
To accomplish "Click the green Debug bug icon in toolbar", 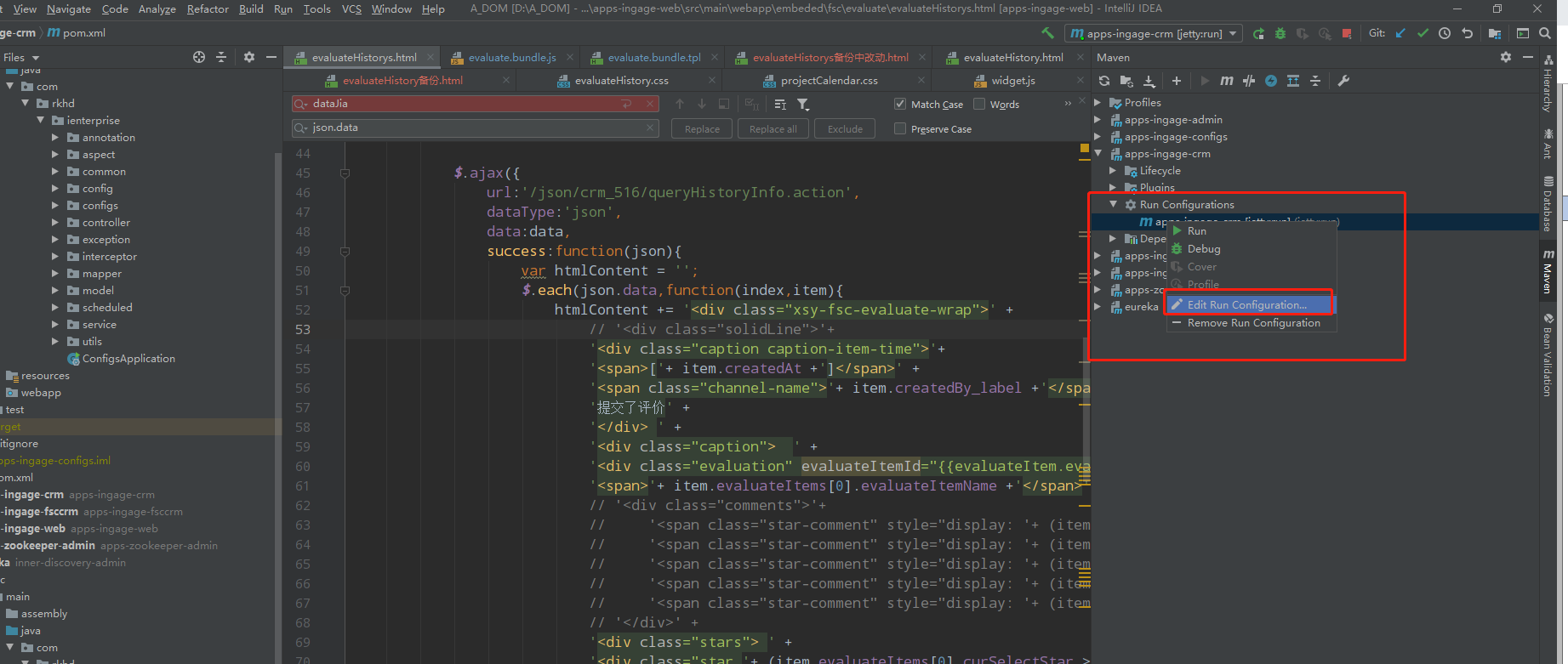I will click(x=1280, y=33).
